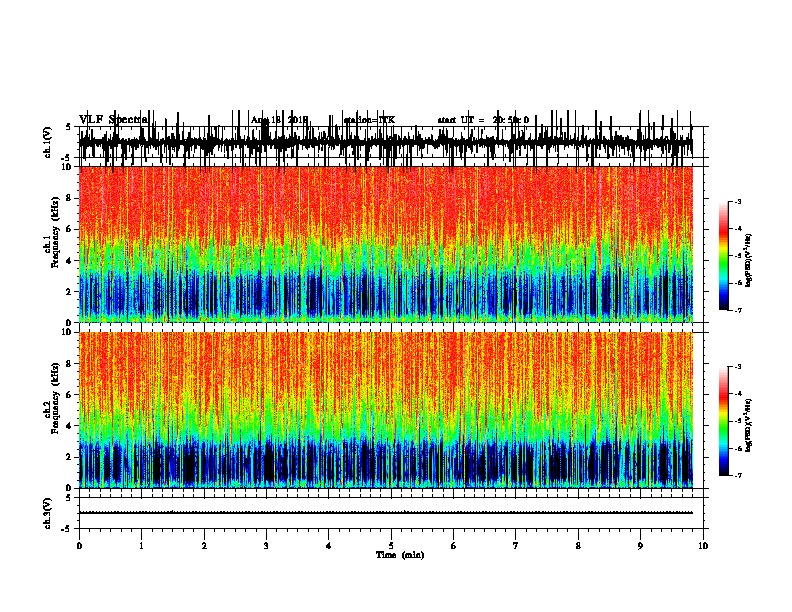Click inside the ch.2 spectrogram panel
Image resolution: width=792 pixels, height=612 pixels.
(x=386, y=410)
